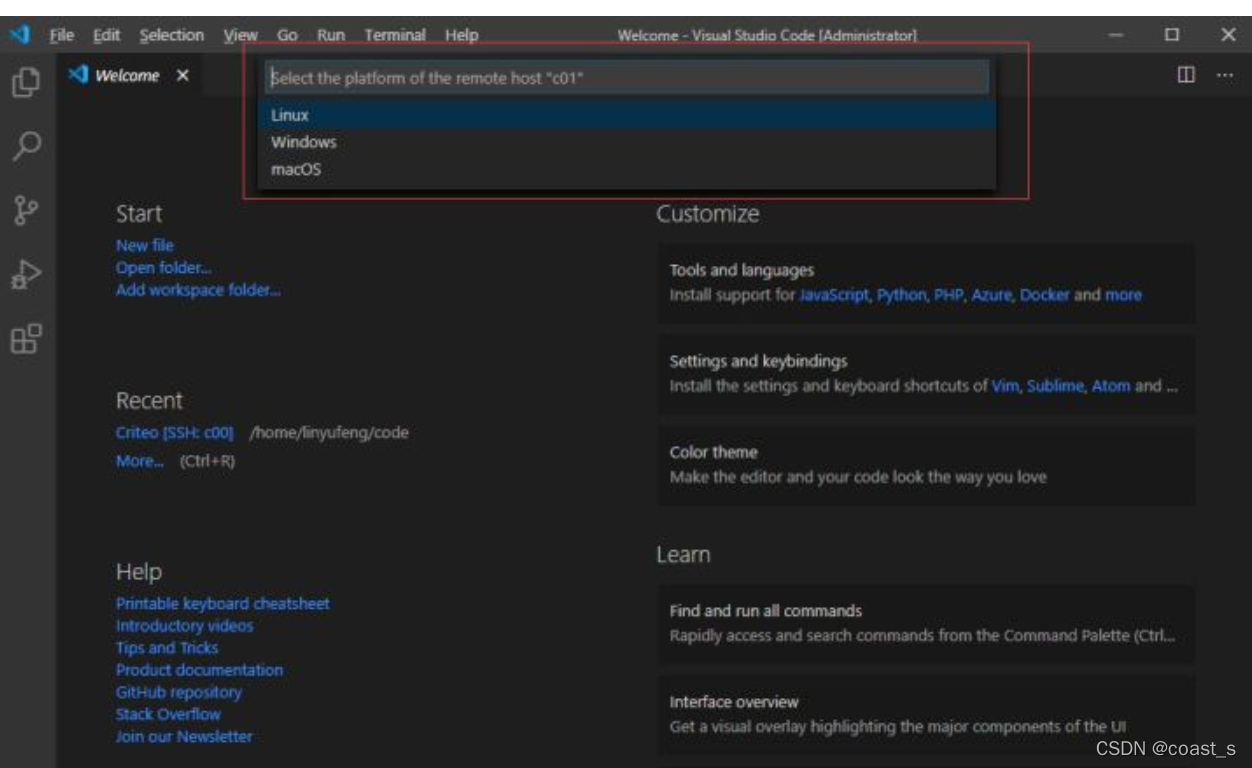
Task: Open the Terminal menu
Action: coord(395,35)
